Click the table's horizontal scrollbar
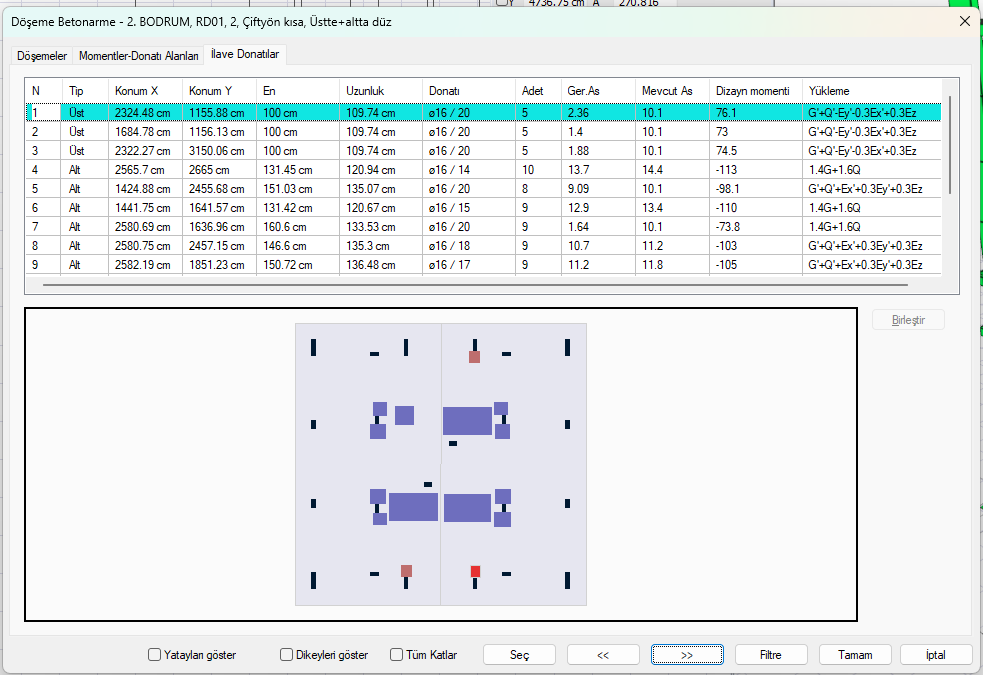 475,285
